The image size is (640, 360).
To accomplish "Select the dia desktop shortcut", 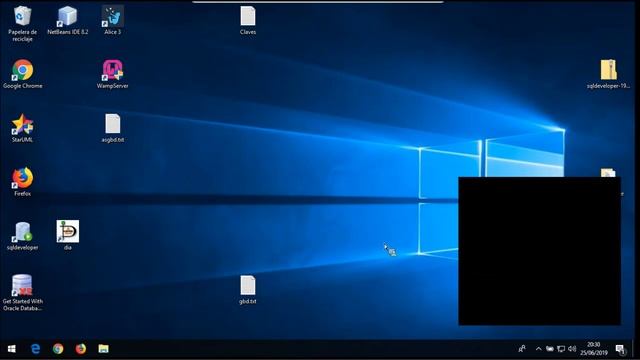I will (68, 235).
